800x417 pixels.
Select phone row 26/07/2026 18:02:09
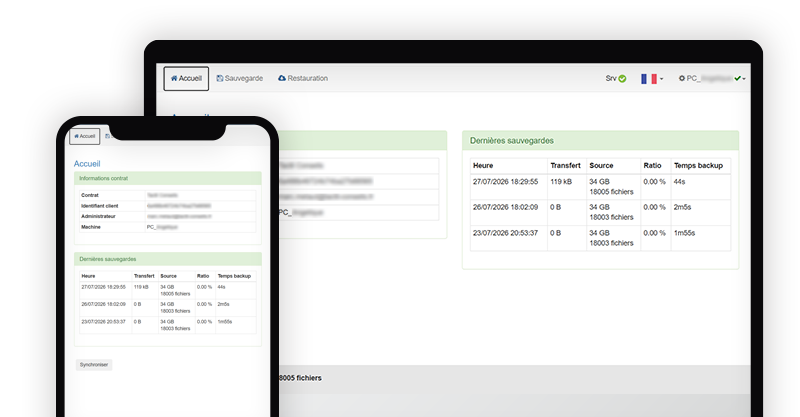pos(168,308)
